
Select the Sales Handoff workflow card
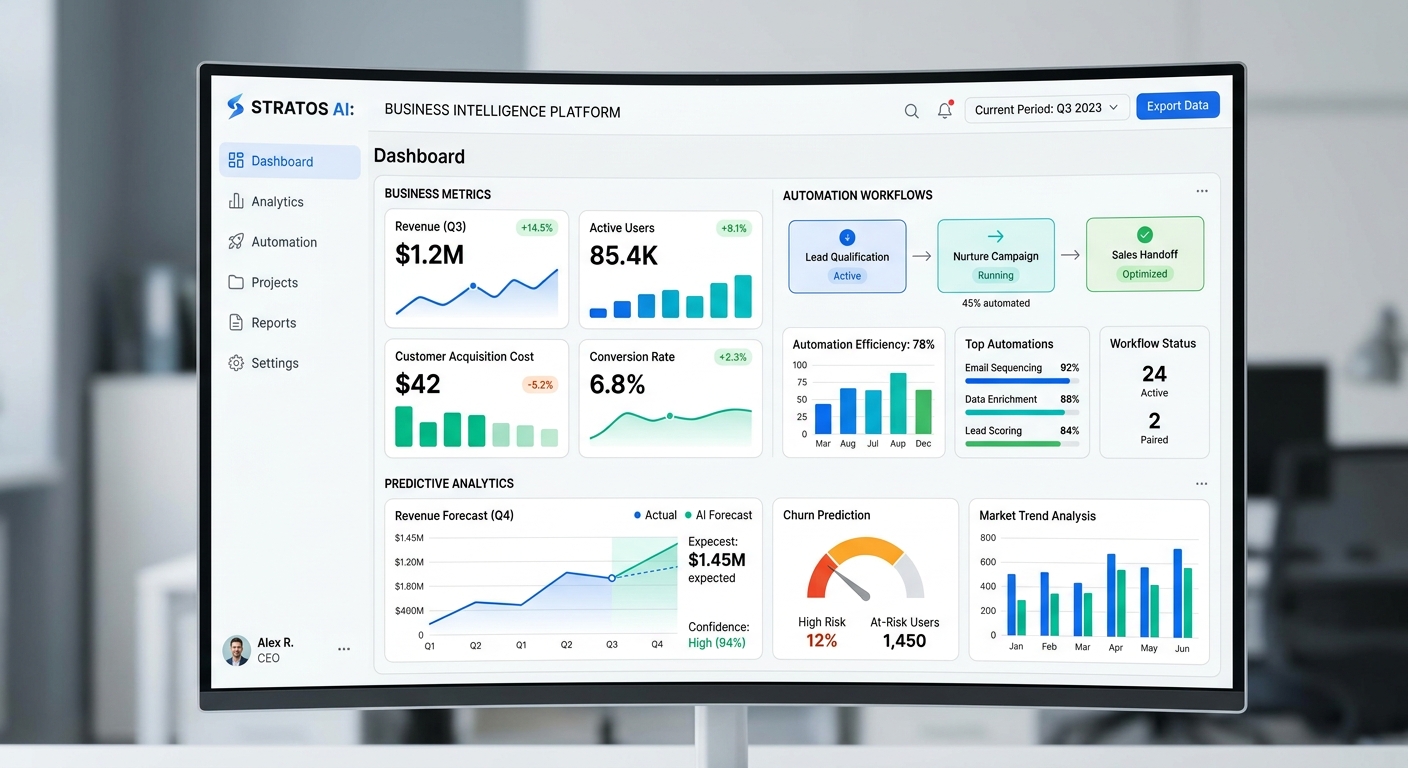(x=1145, y=254)
